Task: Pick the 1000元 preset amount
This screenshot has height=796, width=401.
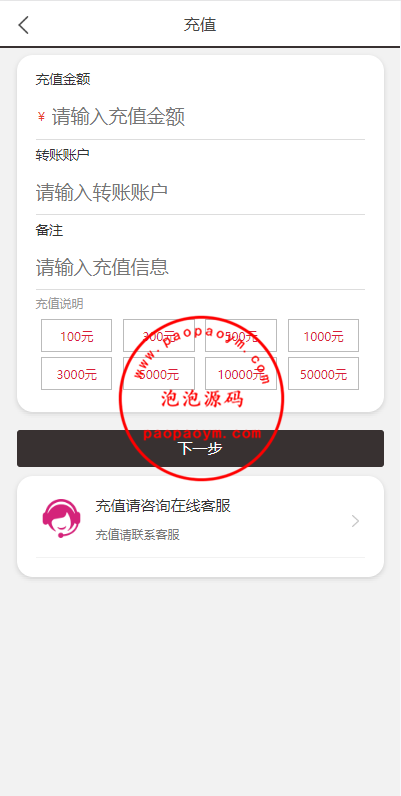Action: tap(323, 336)
